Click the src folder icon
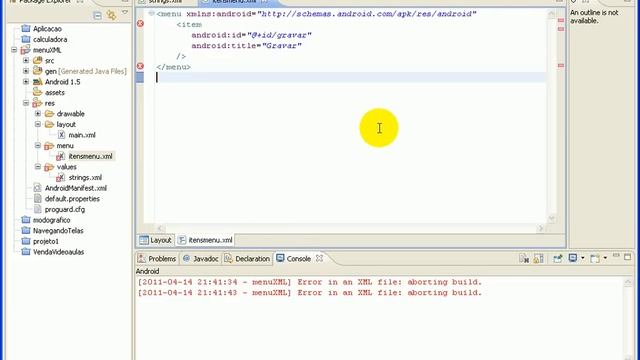640x360 pixels. click(x=38, y=60)
